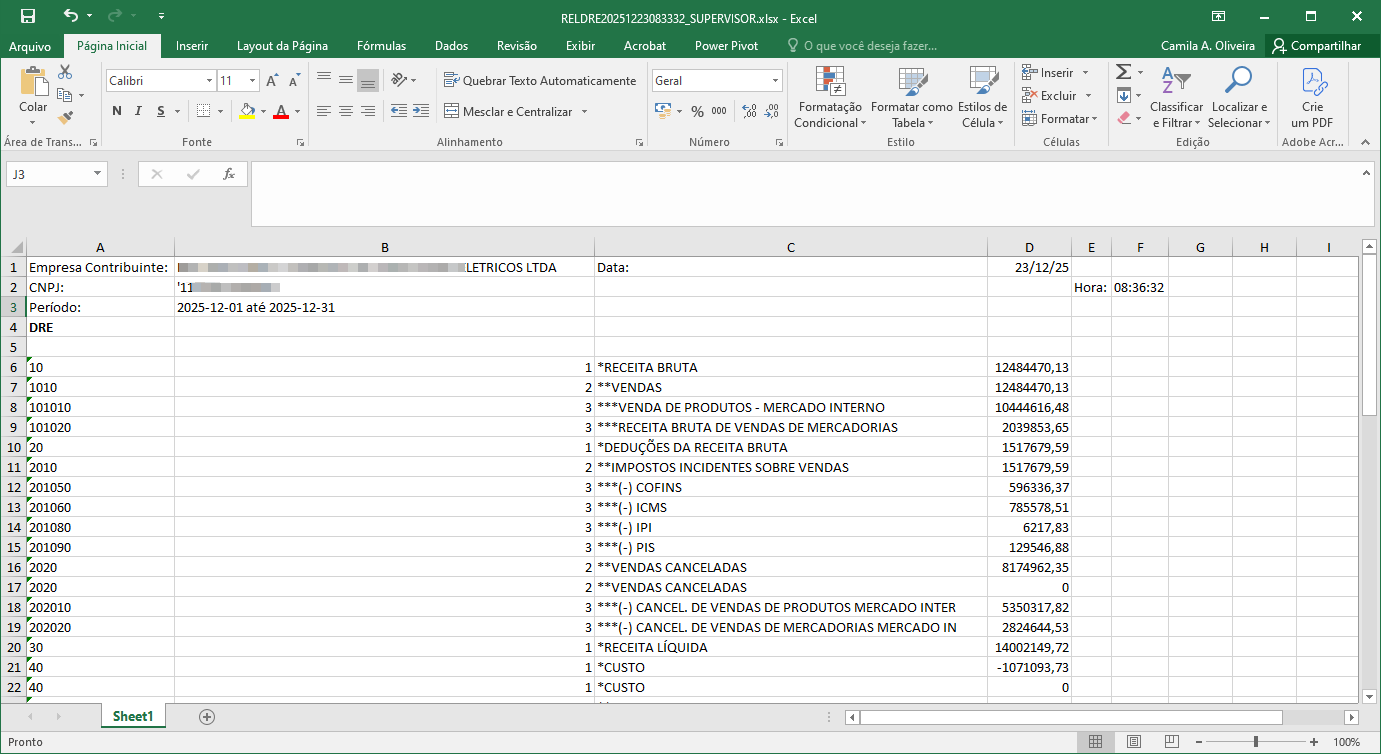1381x754 pixels.
Task: Toggle Quebrar Texto Automaticamente
Action: [x=540, y=81]
